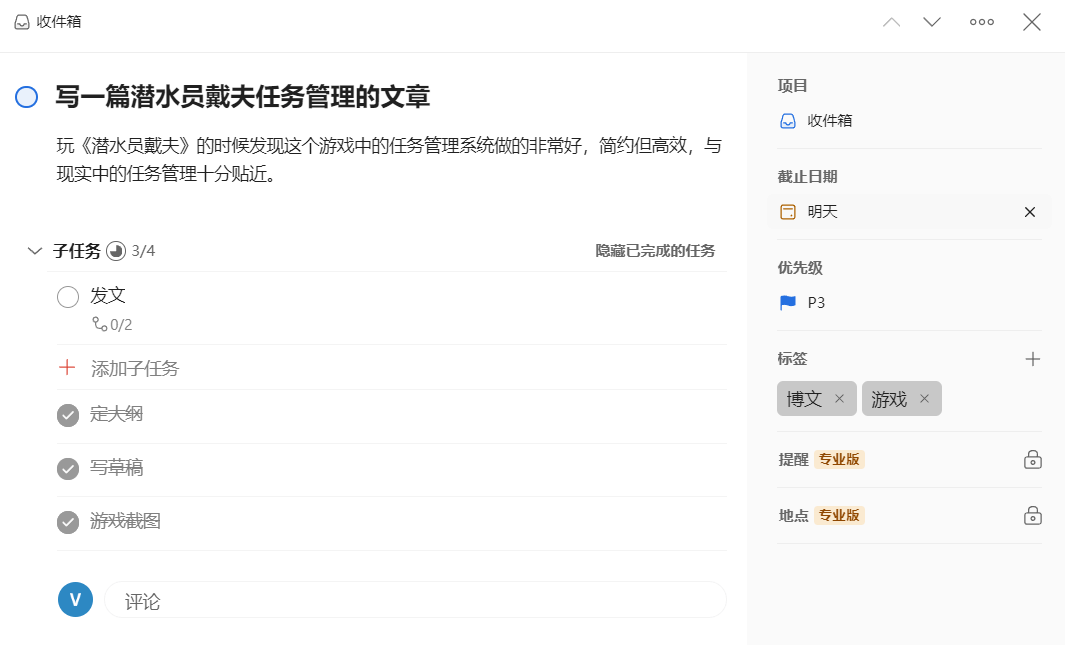Open the 明天 due date picker
Image resolution: width=1065 pixels, height=645 pixels.
pyautogui.click(x=909, y=212)
